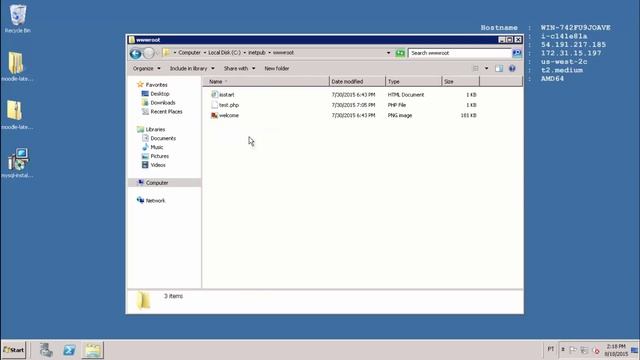Click the network tray icon

[584, 350]
